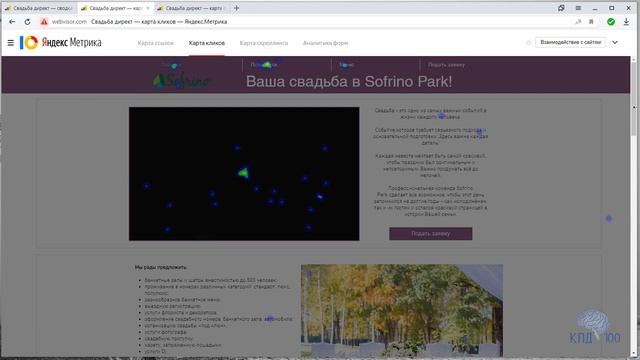Close the active 'Свадьба директ' tab
Viewport: 640px width, 360px height.
[x=148, y=8]
